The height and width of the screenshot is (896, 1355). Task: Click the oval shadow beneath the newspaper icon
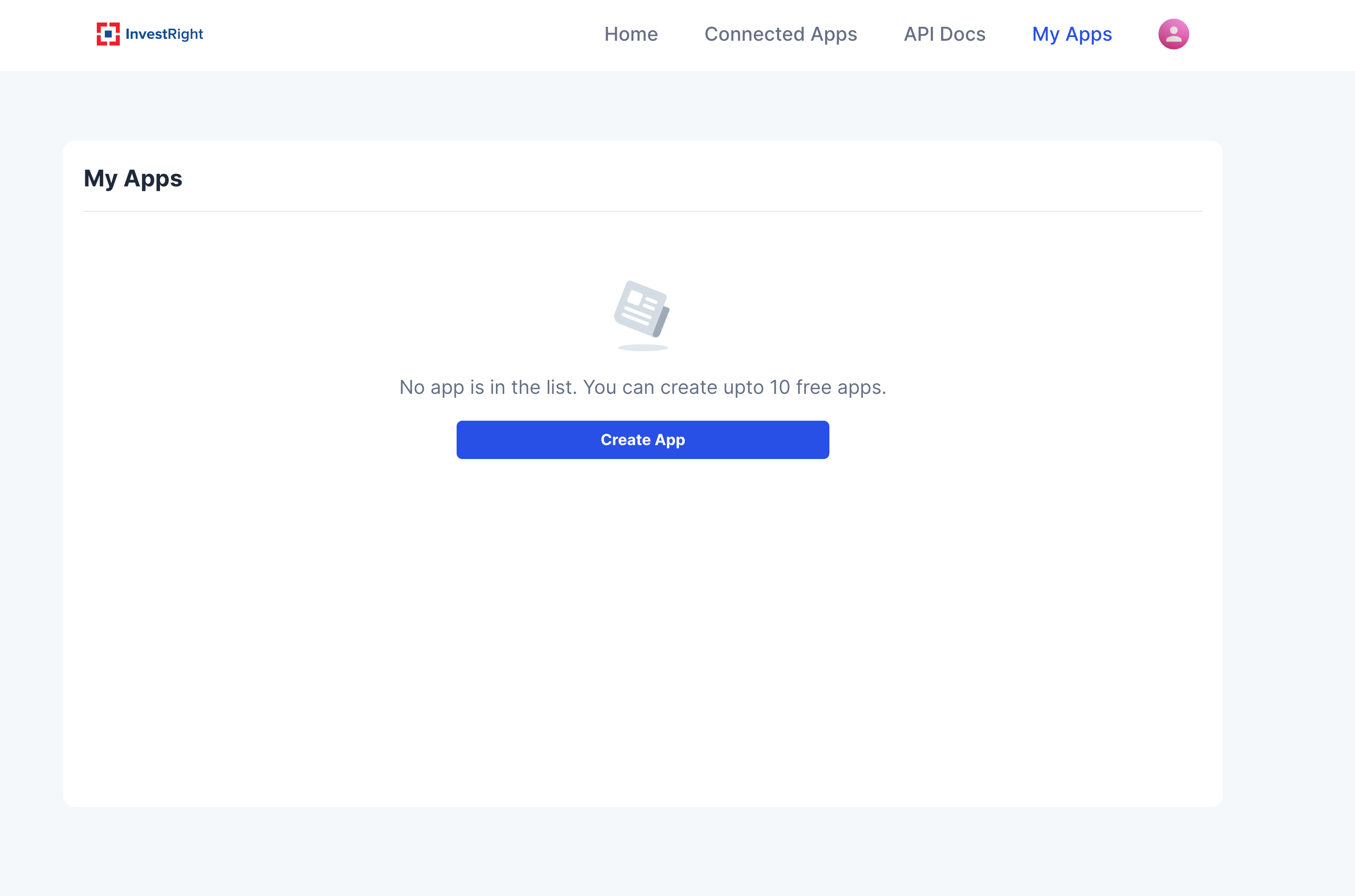643,347
